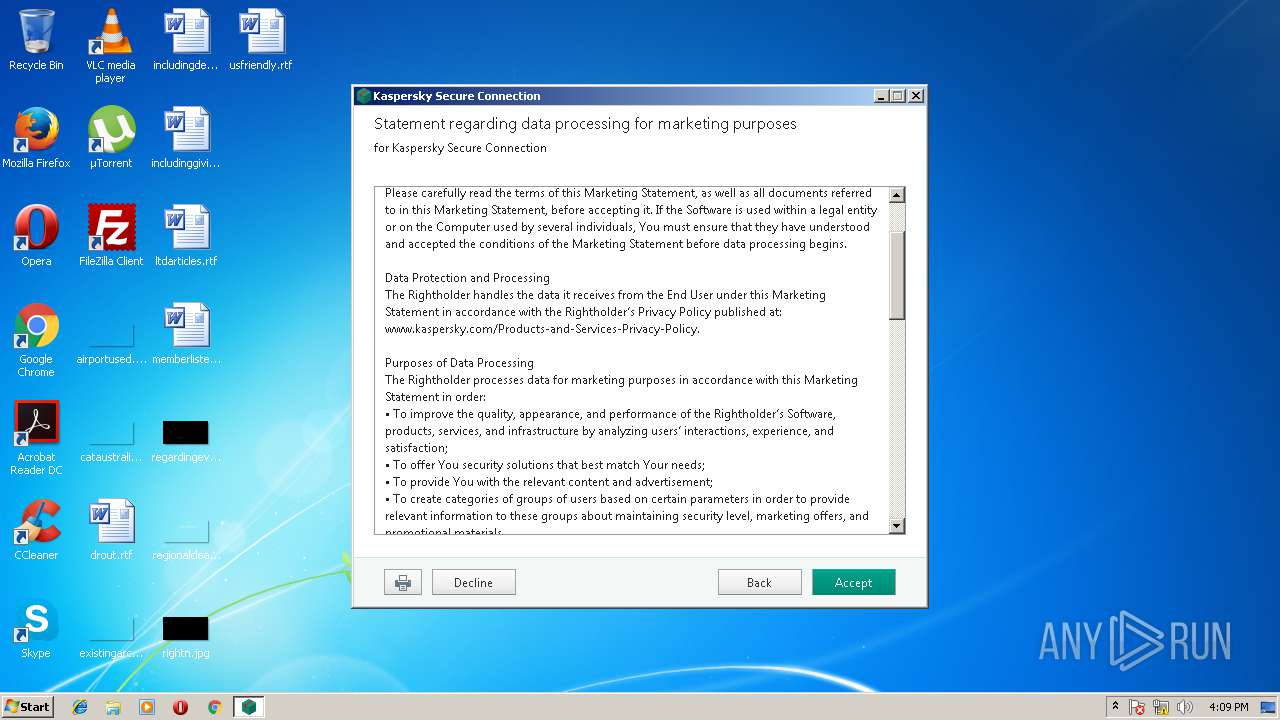Click the scrollbar up arrow

tap(896, 195)
